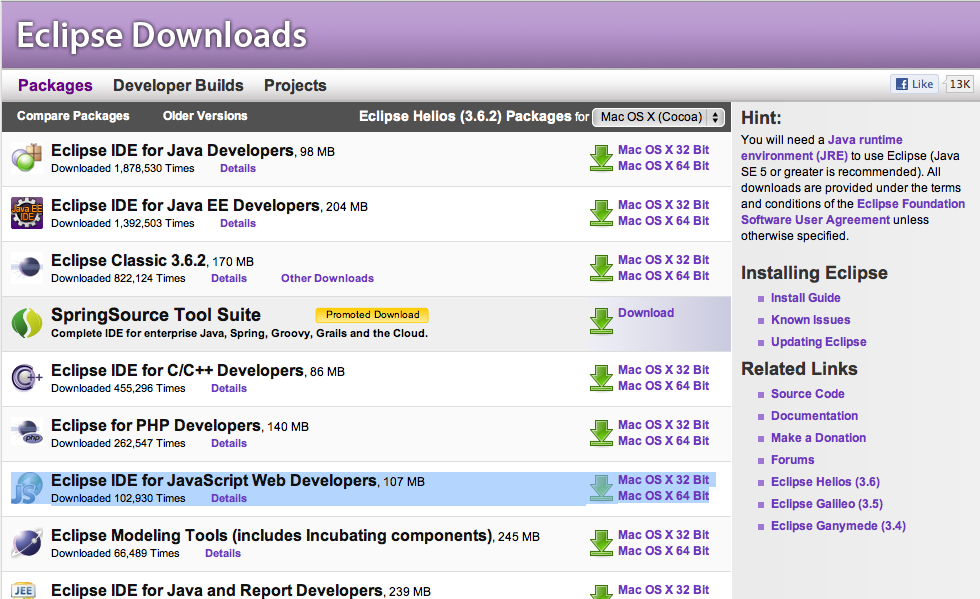The height and width of the screenshot is (599, 980).
Task: Click green download arrow for SpringSource Tool Suite
Action: click(x=601, y=321)
